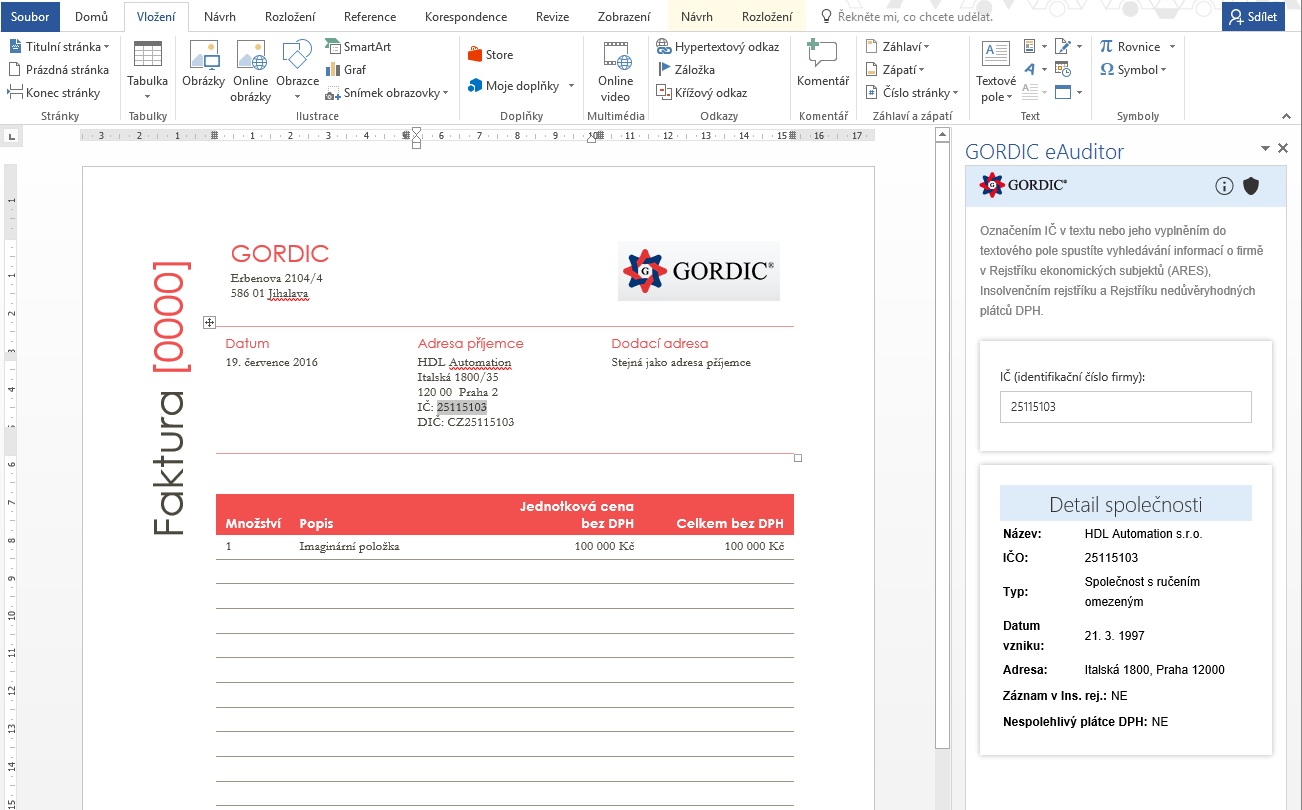Expand the Moje doplňky dropdown arrow

pos(572,87)
